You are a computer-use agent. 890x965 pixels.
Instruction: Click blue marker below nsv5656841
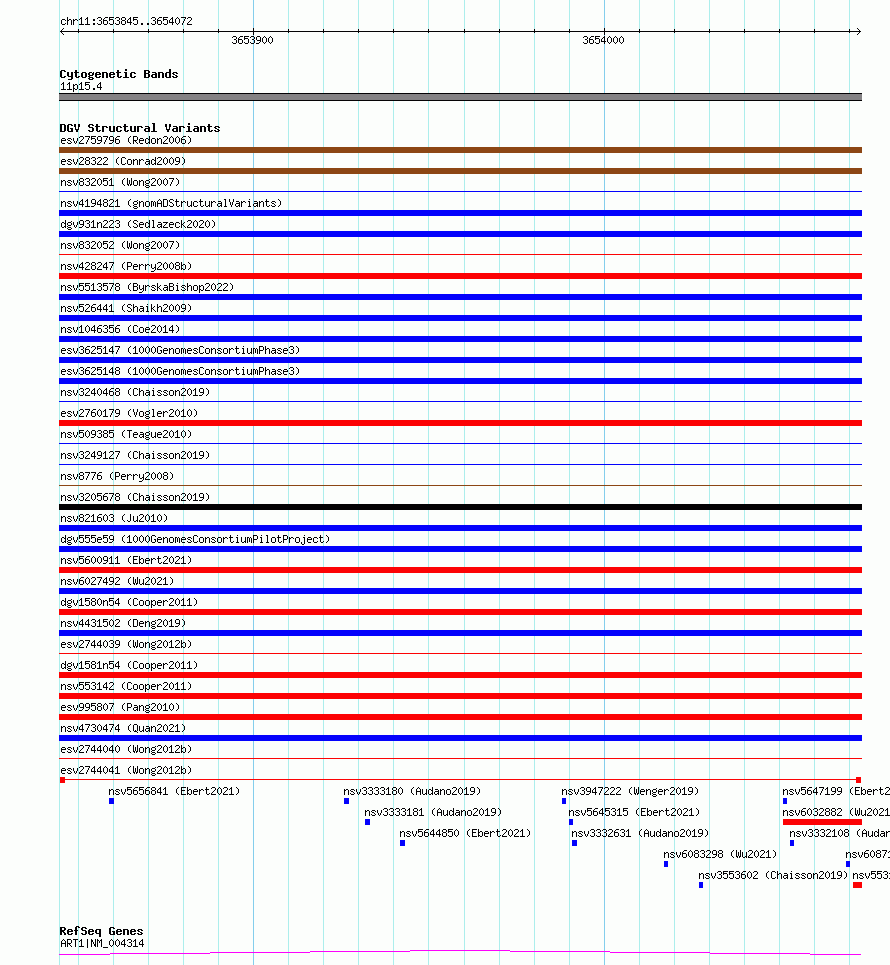click(x=111, y=801)
